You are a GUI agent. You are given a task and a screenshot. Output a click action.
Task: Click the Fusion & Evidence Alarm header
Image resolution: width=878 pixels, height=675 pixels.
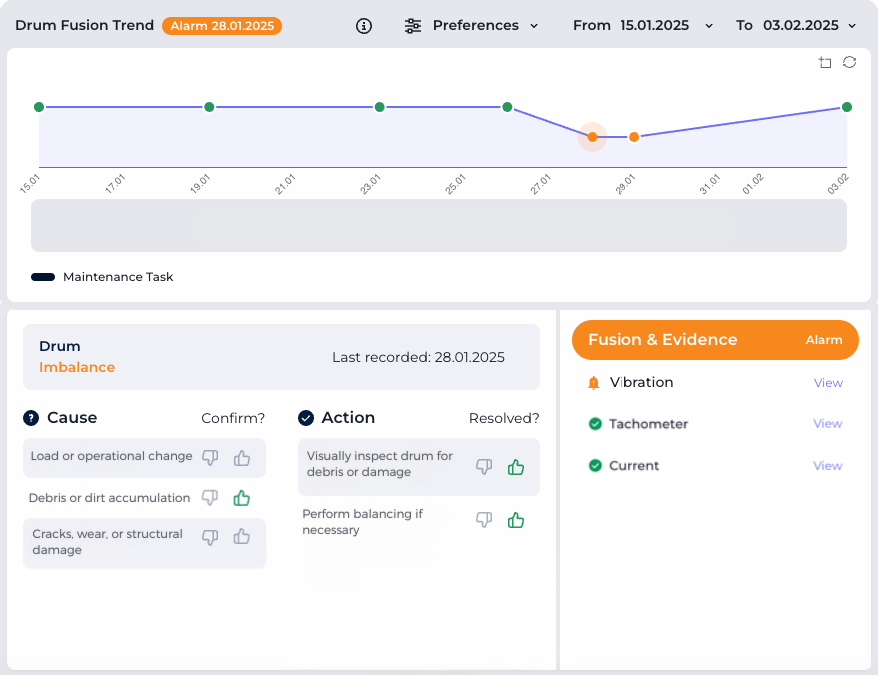(x=715, y=340)
